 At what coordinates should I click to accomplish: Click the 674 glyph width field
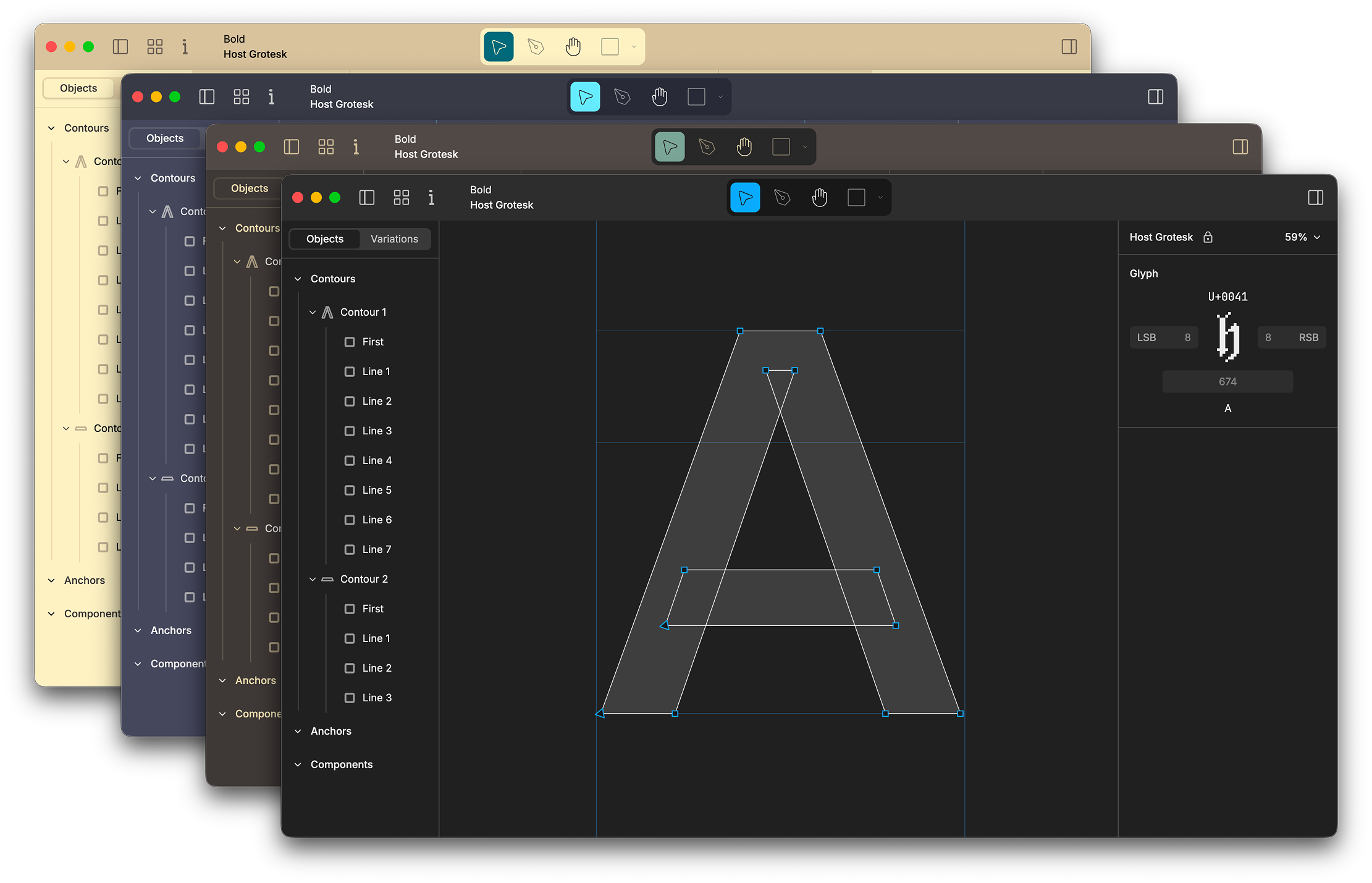[1227, 382]
